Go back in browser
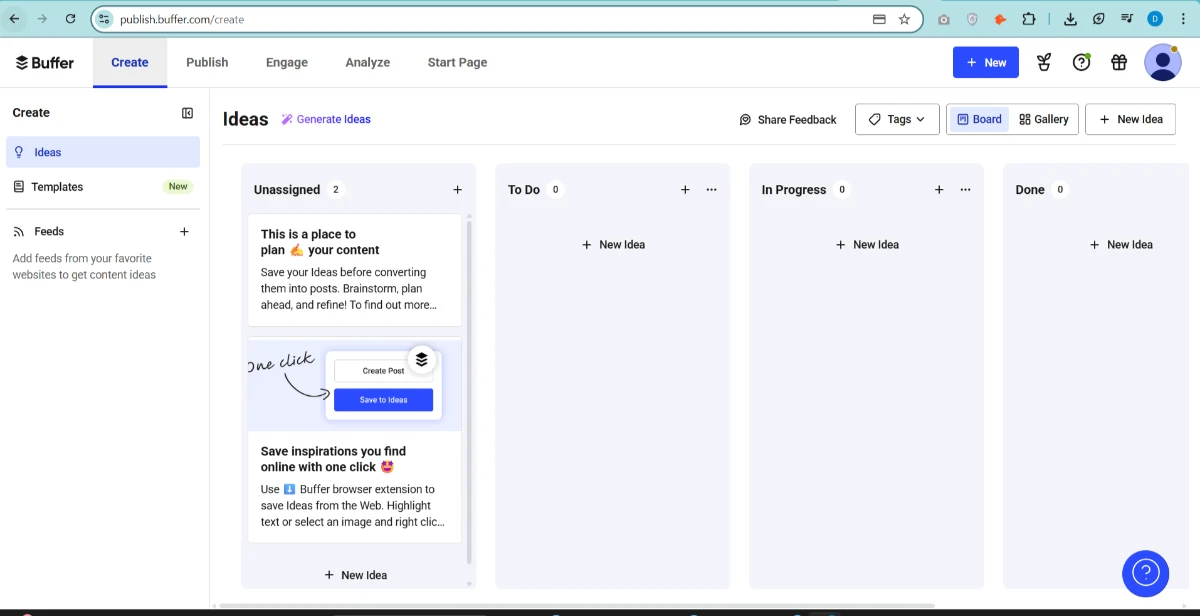 14,19
